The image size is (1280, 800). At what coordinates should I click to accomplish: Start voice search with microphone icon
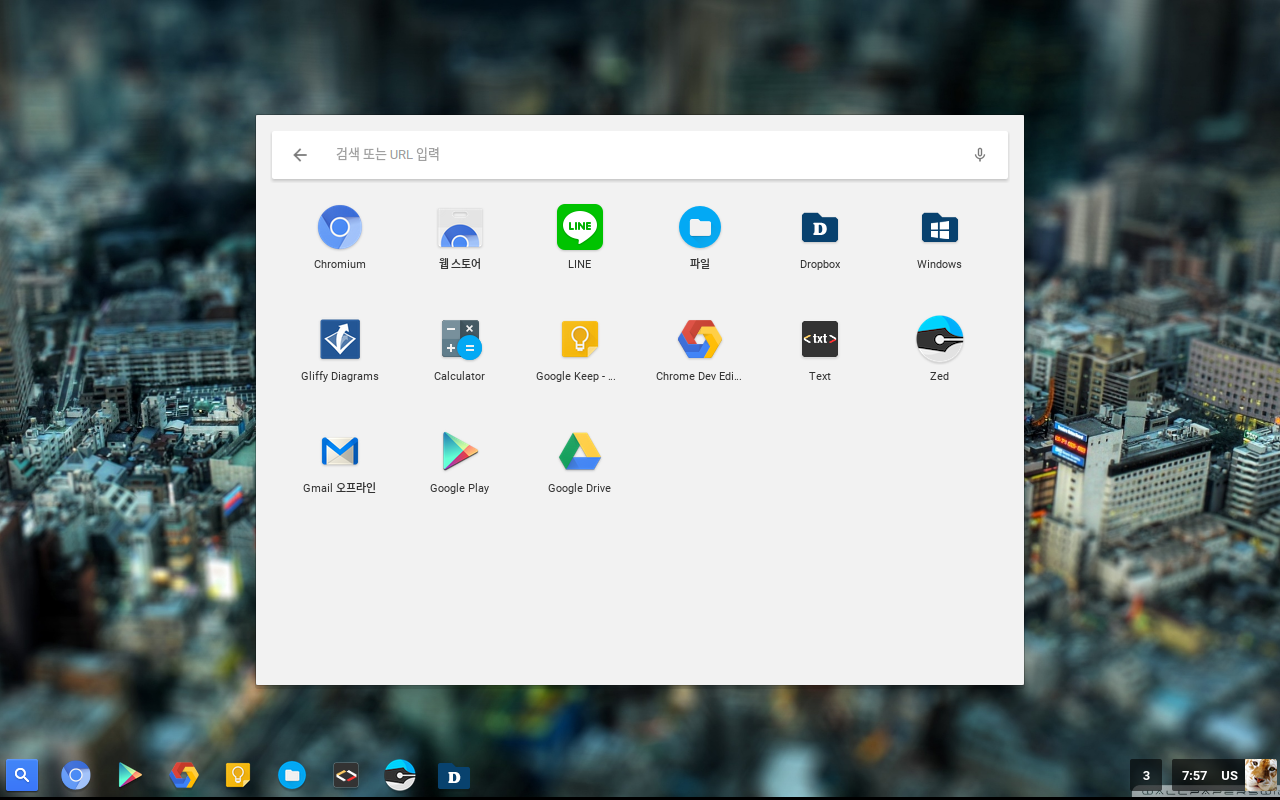point(980,155)
